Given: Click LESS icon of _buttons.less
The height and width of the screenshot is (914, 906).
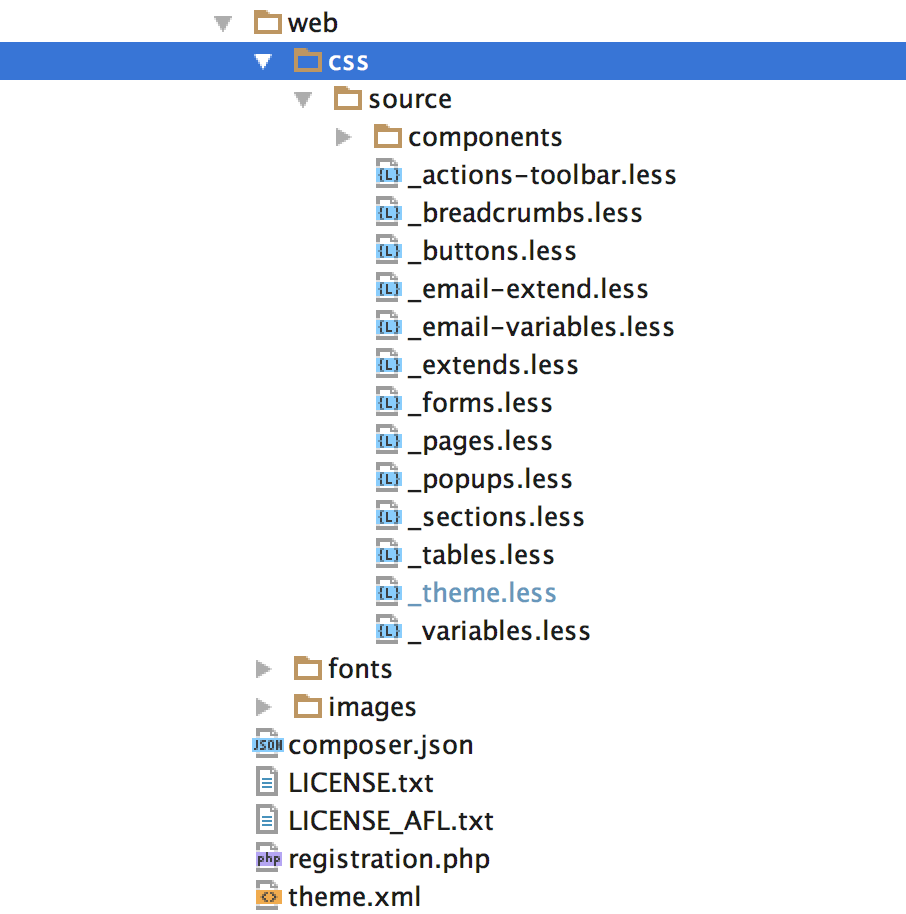Looking at the screenshot, I should [388, 250].
